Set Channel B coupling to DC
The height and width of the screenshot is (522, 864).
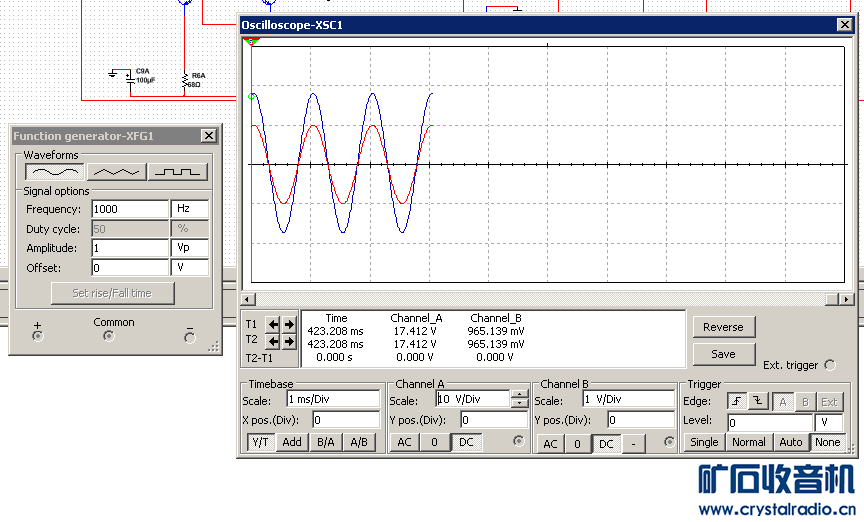click(x=606, y=444)
